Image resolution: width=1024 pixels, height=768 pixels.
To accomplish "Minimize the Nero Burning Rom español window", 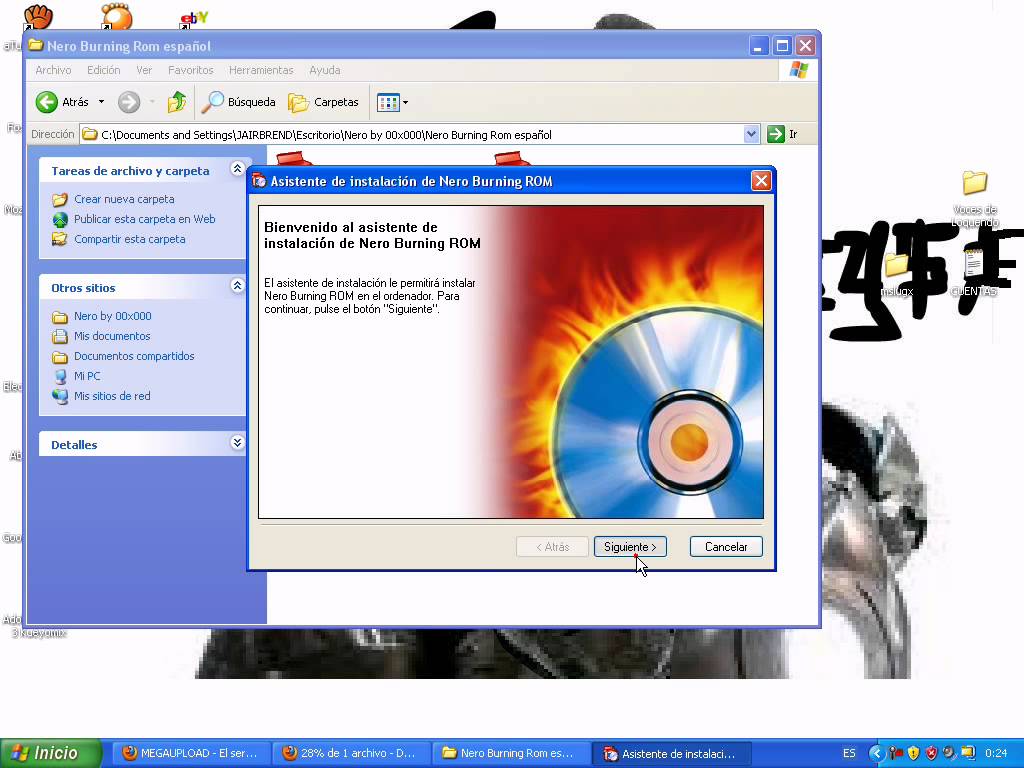I will click(x=758, y=46).
